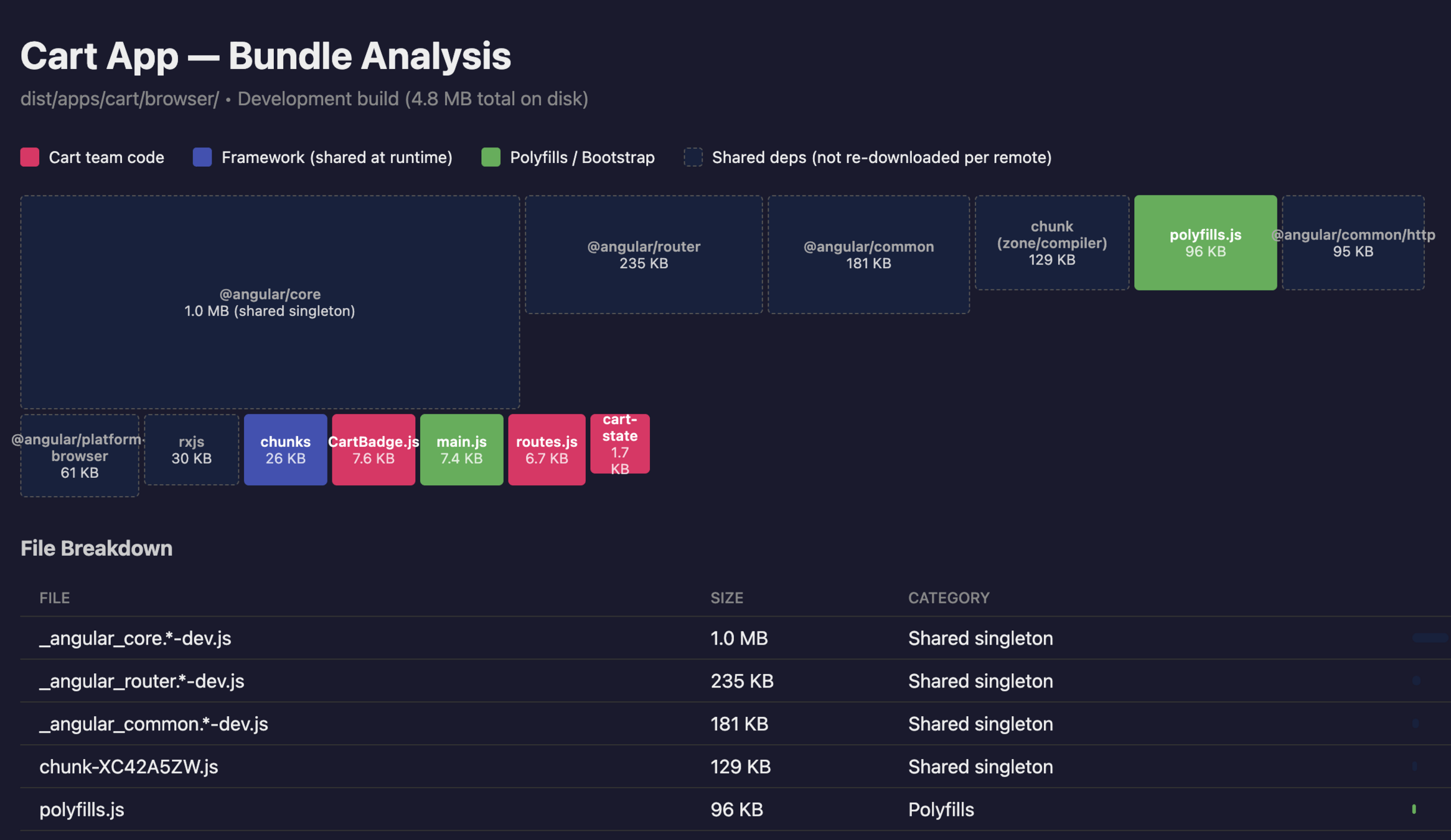Click the chunk (zone/compiler) 129 KB tile
The width and height of the screenshot is (1451, 840).
pos(1051,243)
